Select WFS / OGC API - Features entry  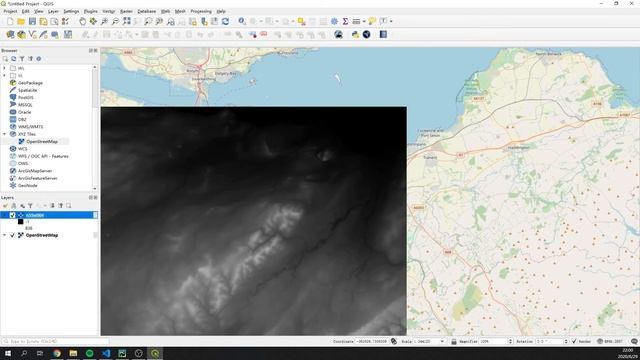pyautogui.click(x=43, y=156)
